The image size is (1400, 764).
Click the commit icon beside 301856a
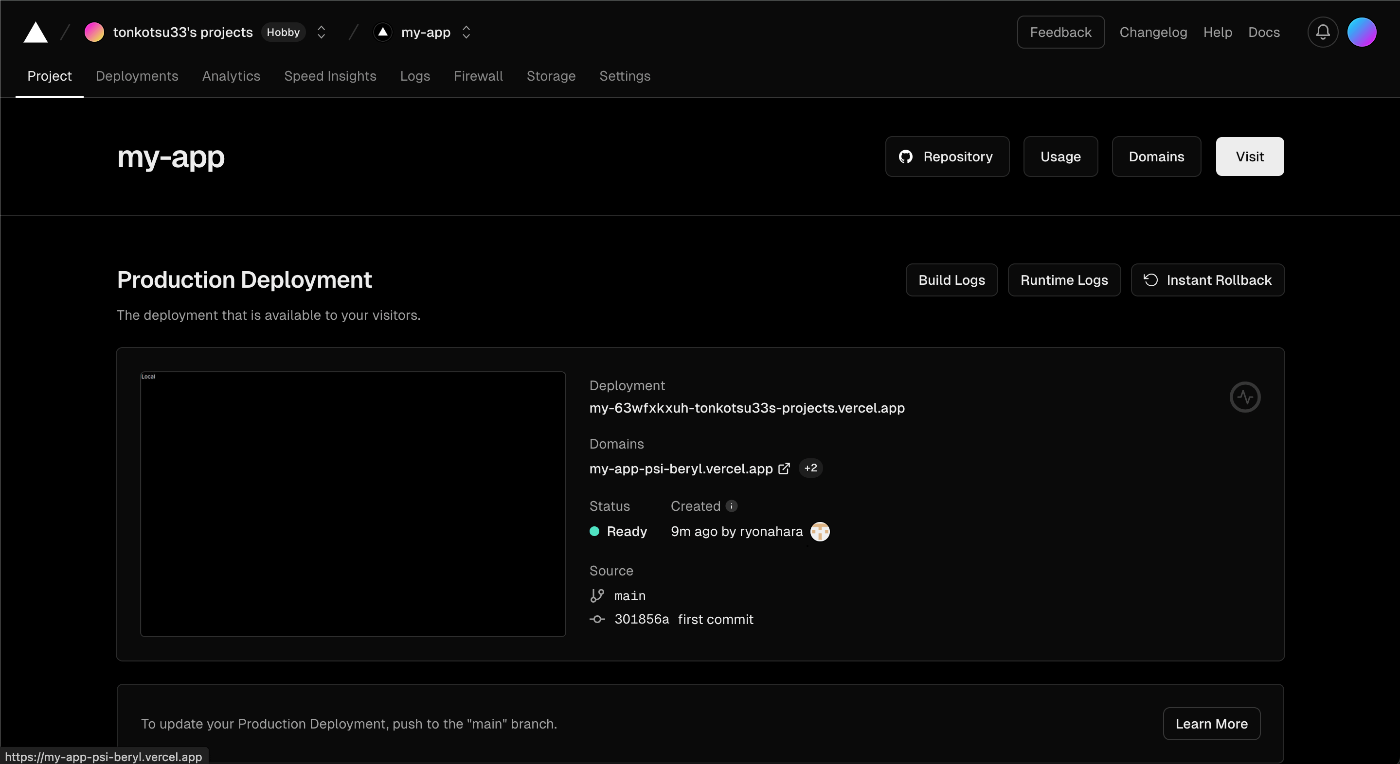click(x=597, y=619)
